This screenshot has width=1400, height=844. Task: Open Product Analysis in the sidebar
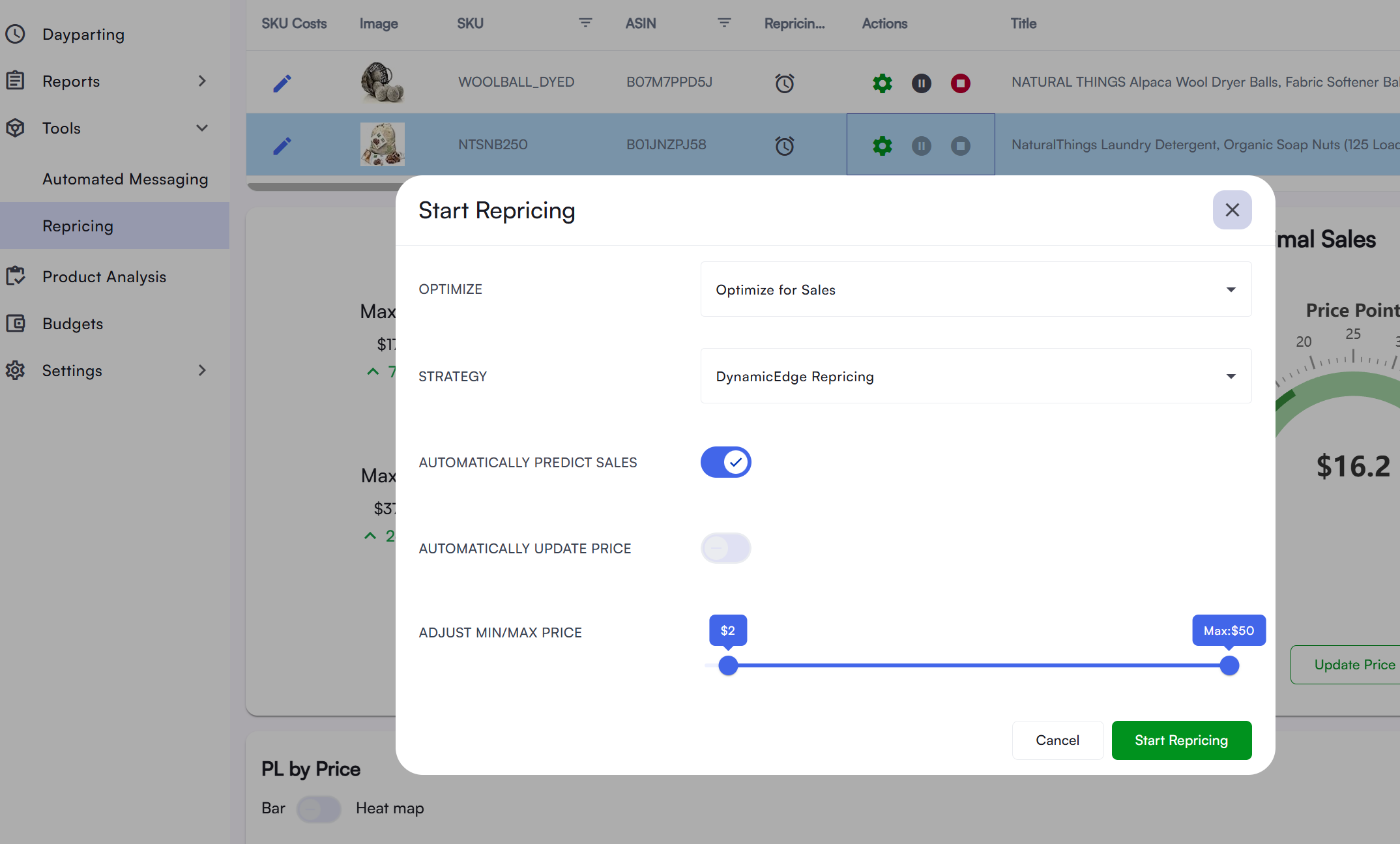(104, 276)
